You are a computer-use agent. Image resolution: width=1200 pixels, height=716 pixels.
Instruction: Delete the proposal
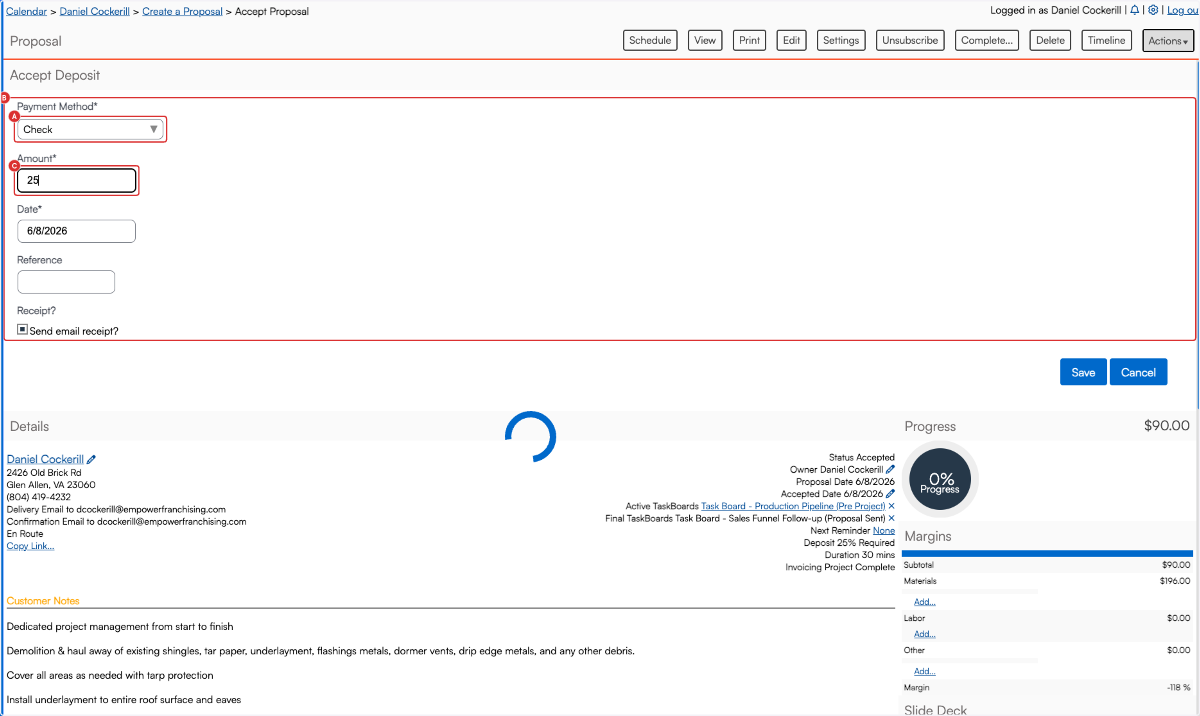click(1050, 41)
